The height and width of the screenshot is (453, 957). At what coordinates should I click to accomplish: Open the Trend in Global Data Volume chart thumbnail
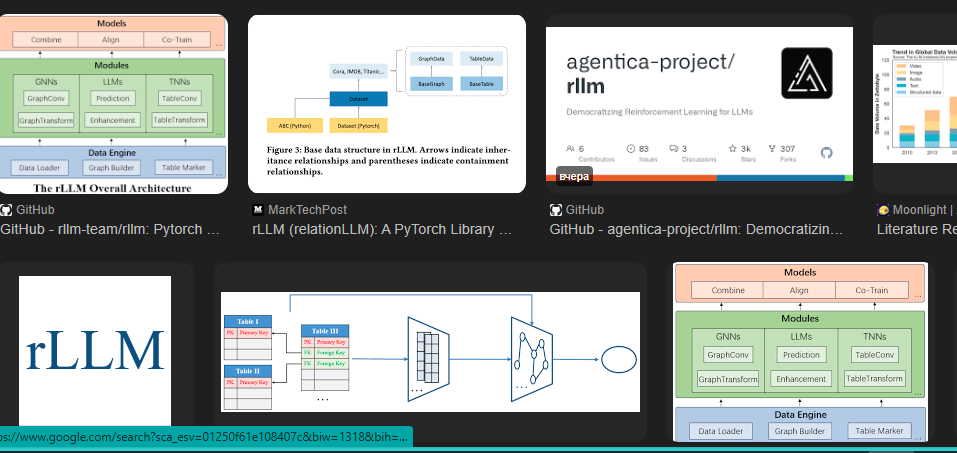(915, 104)
